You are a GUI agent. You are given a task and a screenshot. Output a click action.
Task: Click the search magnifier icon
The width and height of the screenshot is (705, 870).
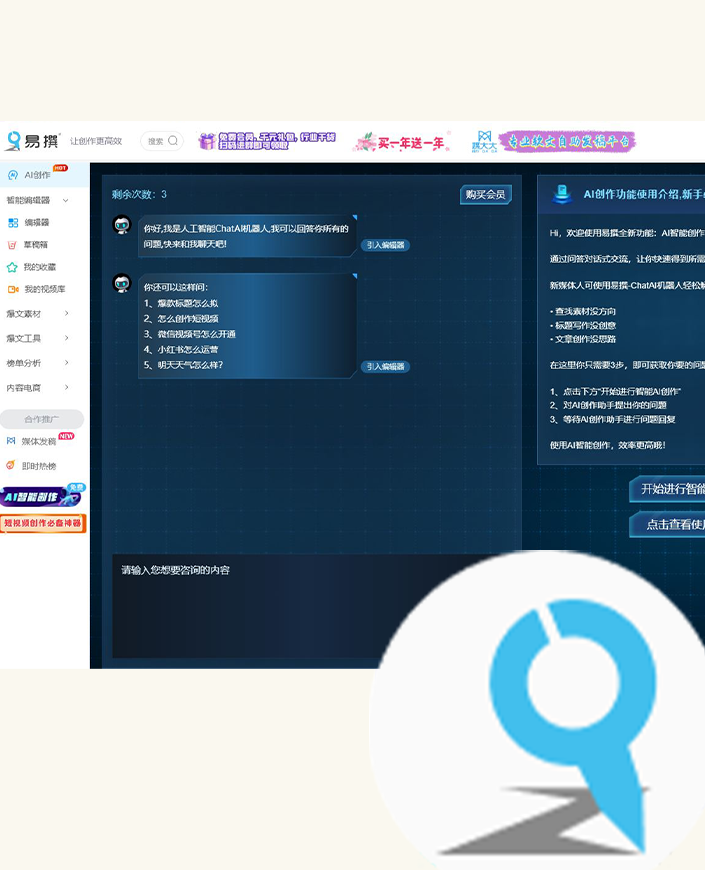pos(173,141)
